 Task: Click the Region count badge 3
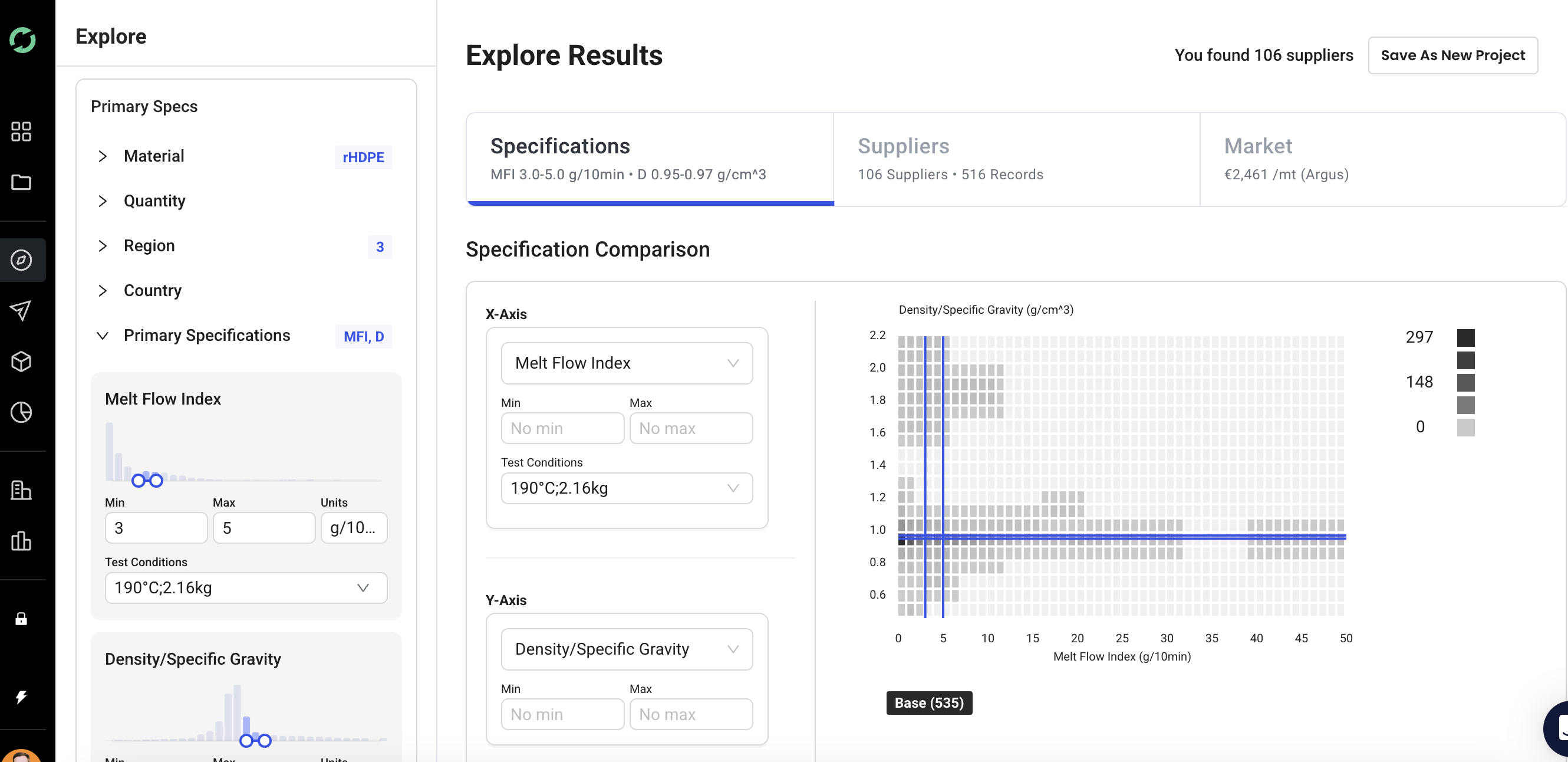380,247
